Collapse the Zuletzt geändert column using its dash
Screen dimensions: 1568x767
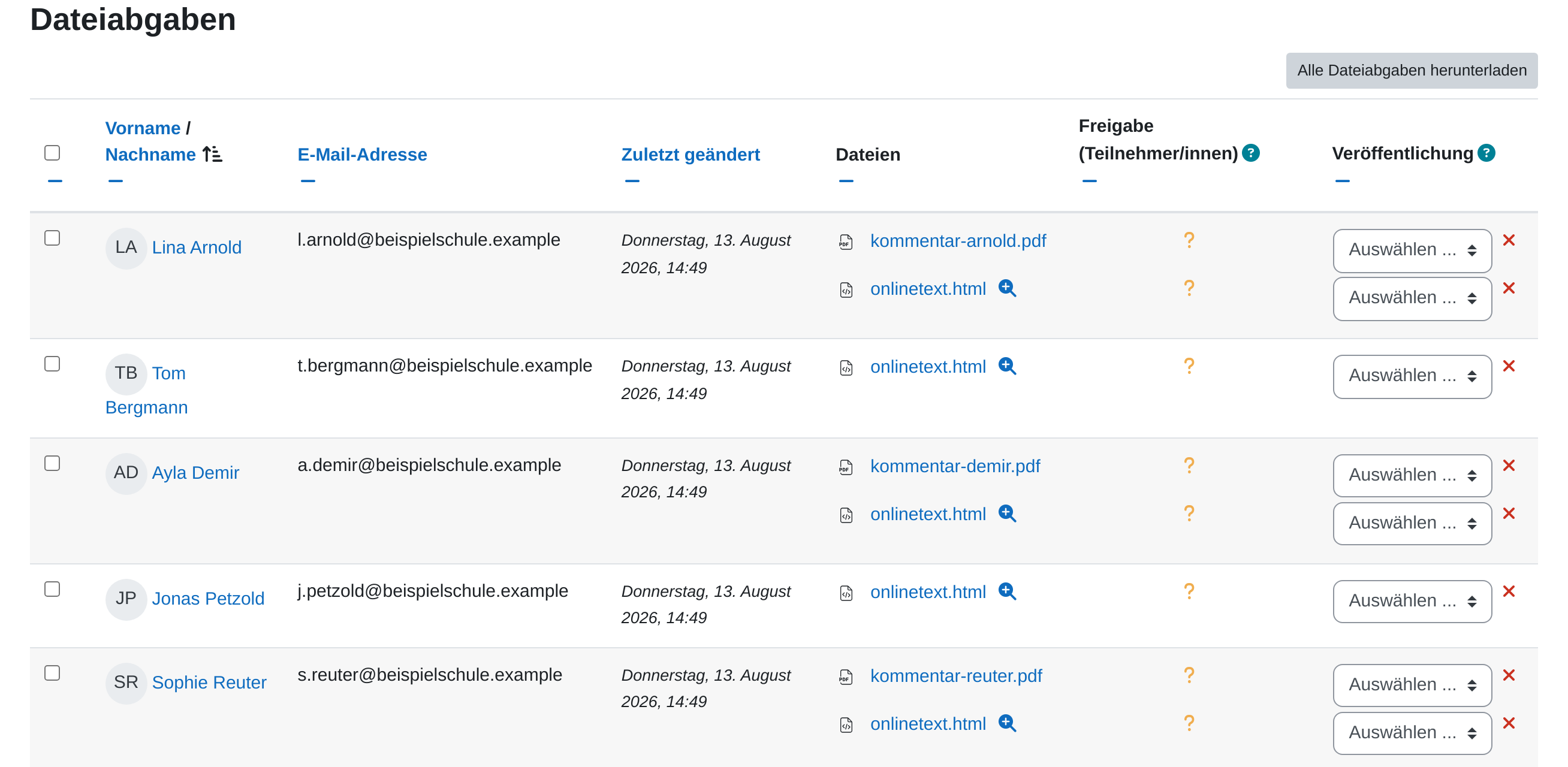tap(632, 181)
